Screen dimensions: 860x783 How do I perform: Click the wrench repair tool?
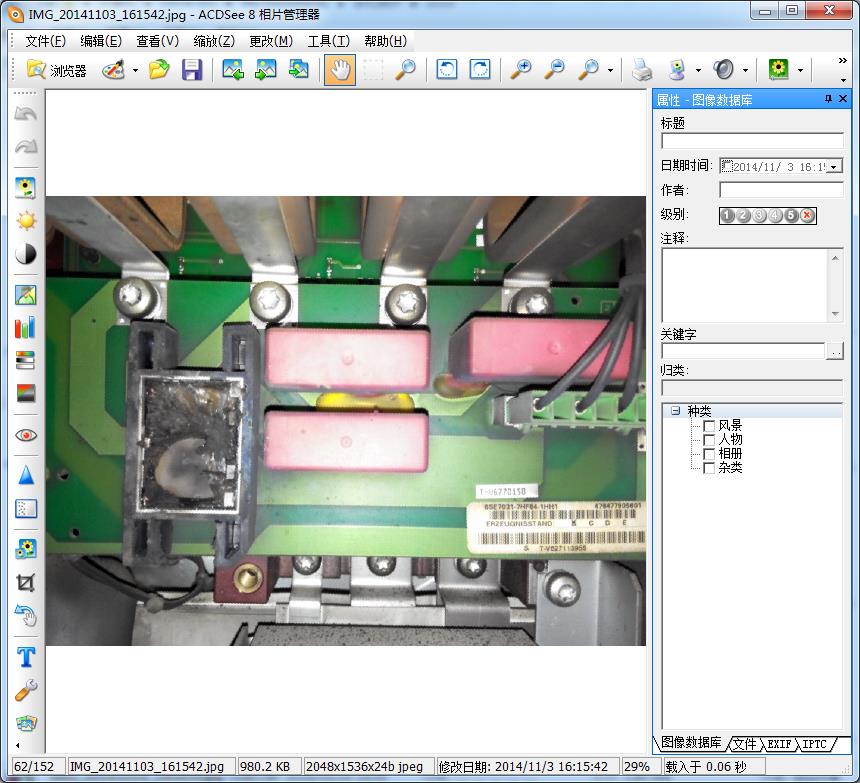coord(26,690)
